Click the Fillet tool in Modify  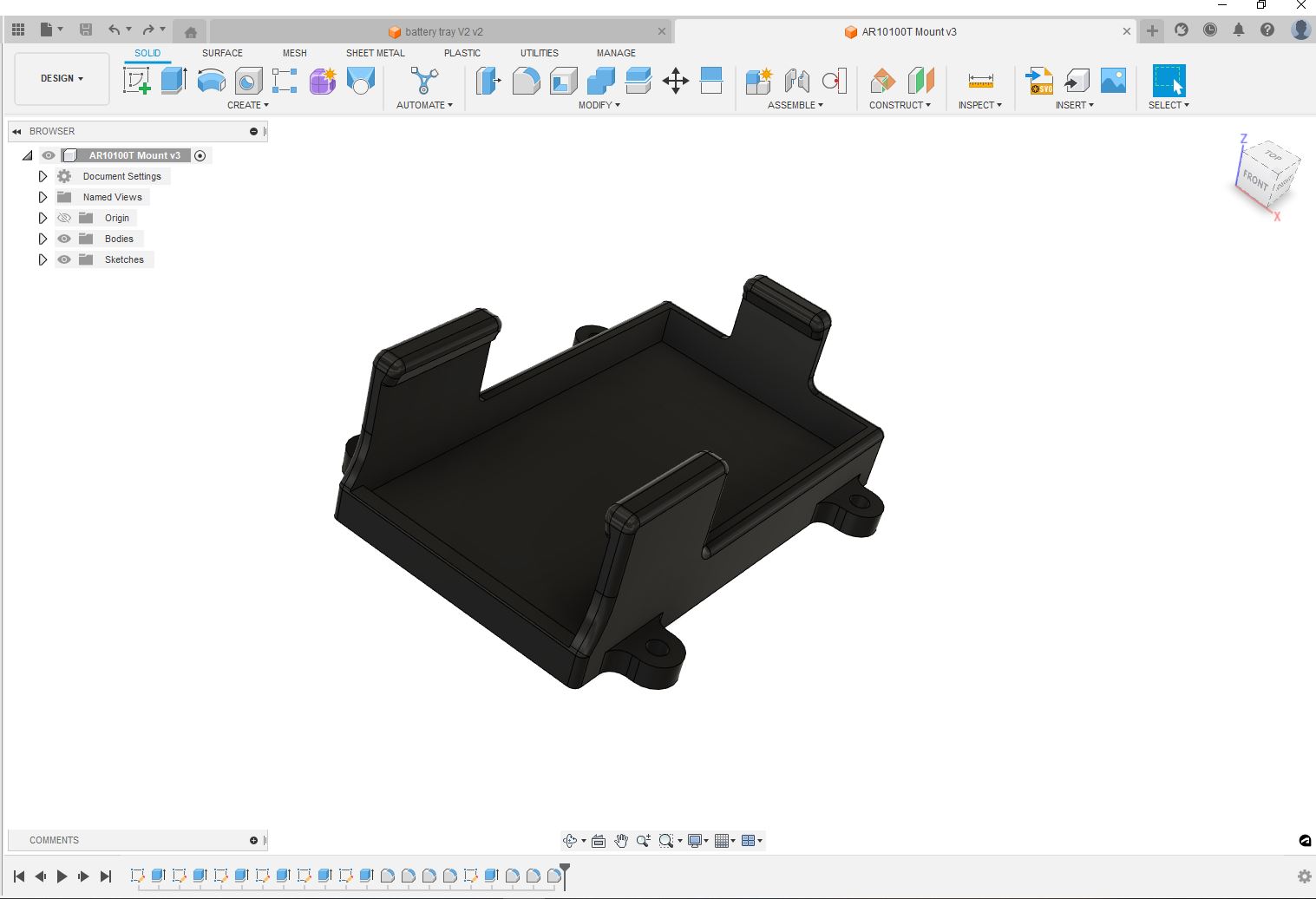tap(526, 81)
